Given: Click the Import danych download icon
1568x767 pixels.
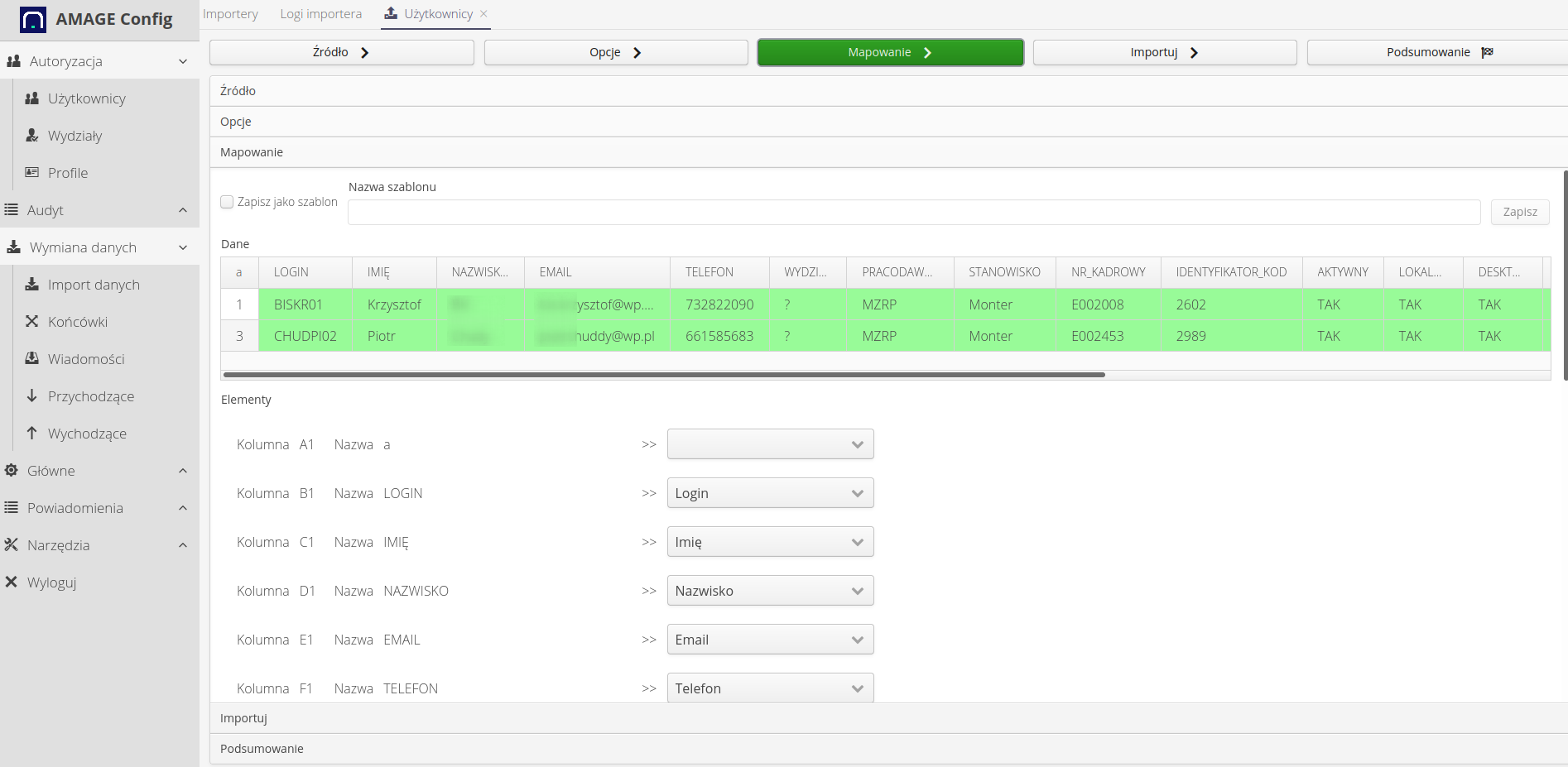Looking at the screenshot, I should 32,285.
